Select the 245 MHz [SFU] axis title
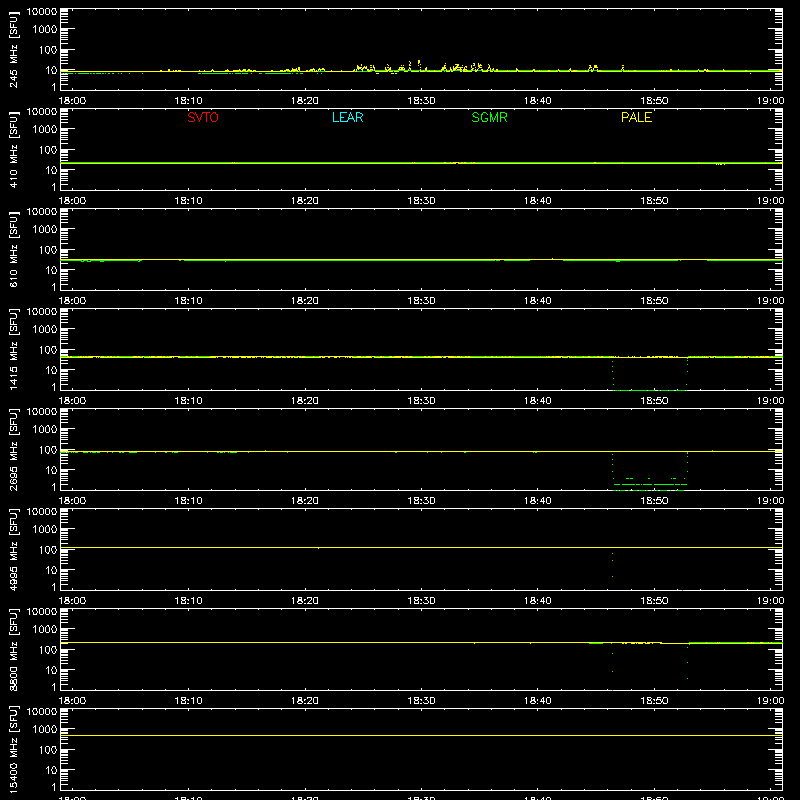The height and width of the screenshot is (800, 800). (13, 50)
